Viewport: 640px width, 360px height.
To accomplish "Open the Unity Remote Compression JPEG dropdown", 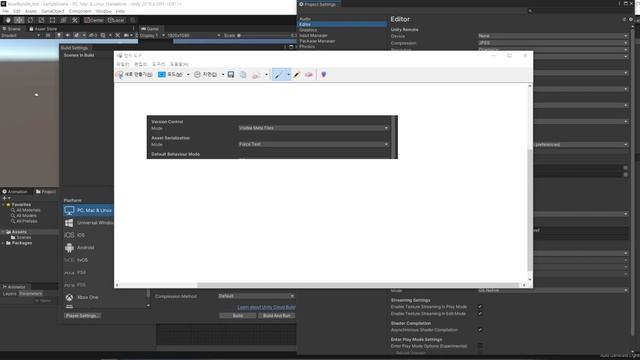I will coord(553,43).
